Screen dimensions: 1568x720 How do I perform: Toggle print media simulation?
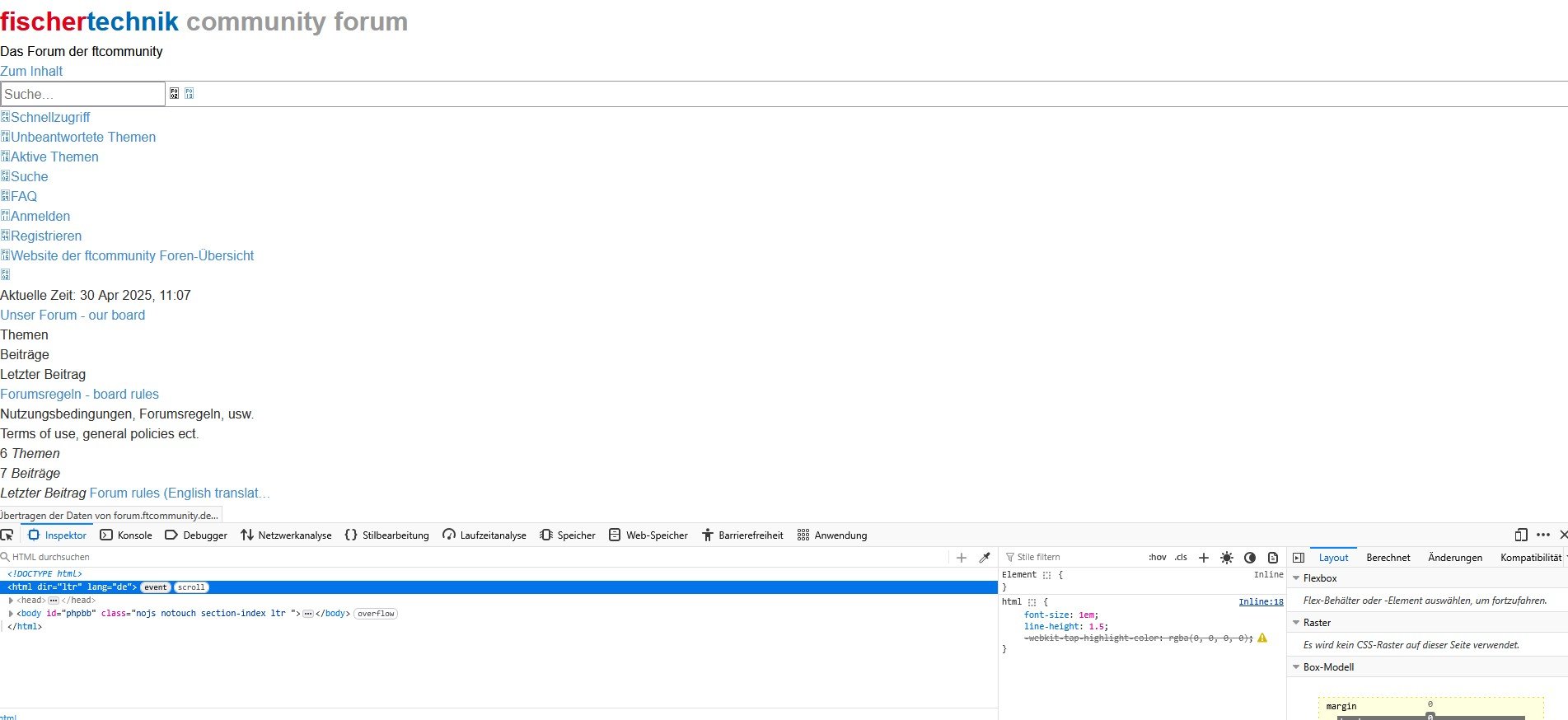click(1273, 558)
